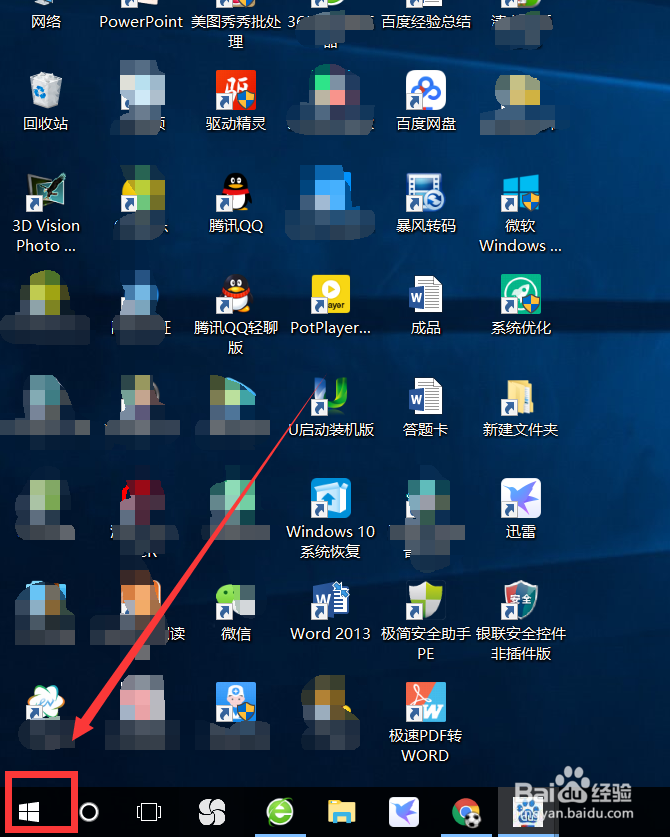The width and height of the screenshot is (670, 837).
Task: Open Task View on the taskbar
Action: tap(148, 812)
